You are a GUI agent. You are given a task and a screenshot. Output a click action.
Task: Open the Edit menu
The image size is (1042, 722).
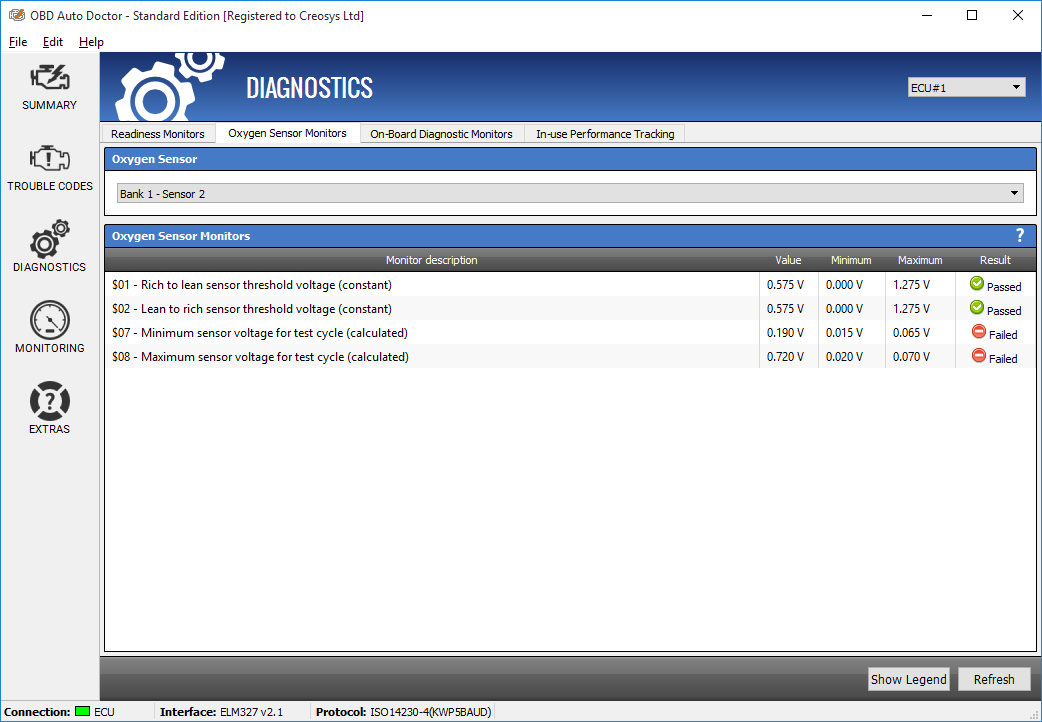(53, 42)
